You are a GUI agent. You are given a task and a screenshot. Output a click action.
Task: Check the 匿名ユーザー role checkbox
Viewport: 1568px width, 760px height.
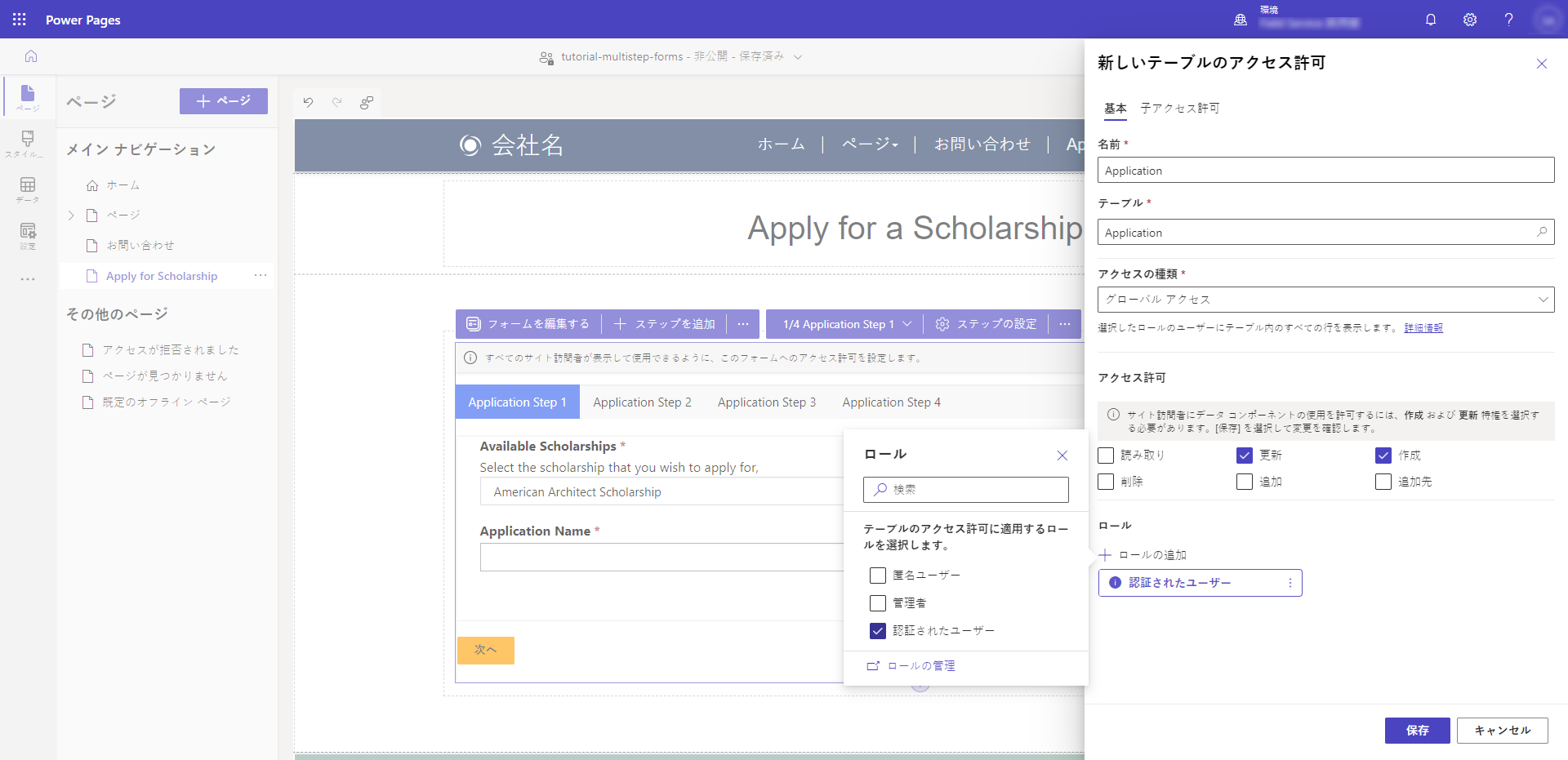(878, 576)
